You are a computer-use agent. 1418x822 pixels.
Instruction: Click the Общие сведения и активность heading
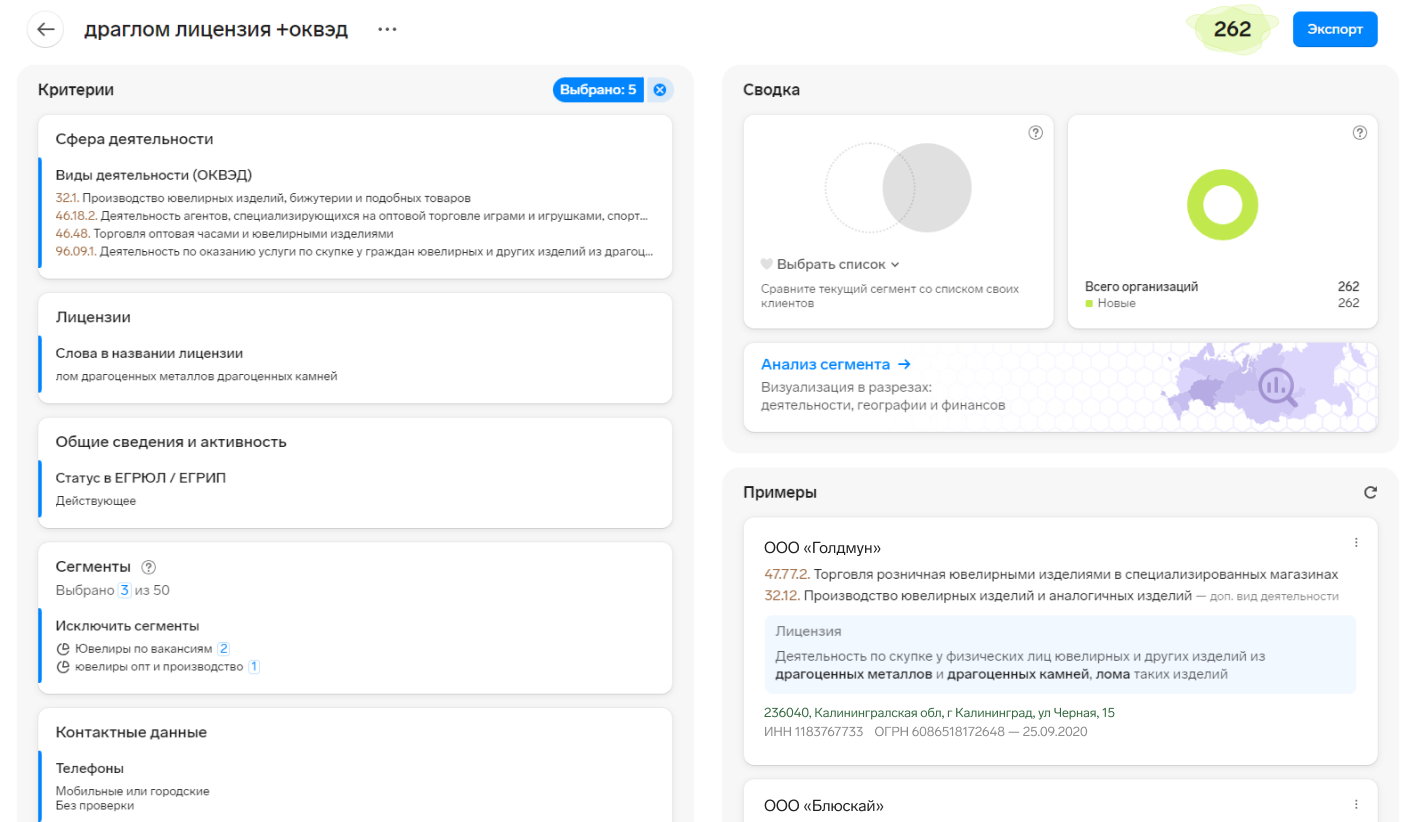[x=171, y=442]
